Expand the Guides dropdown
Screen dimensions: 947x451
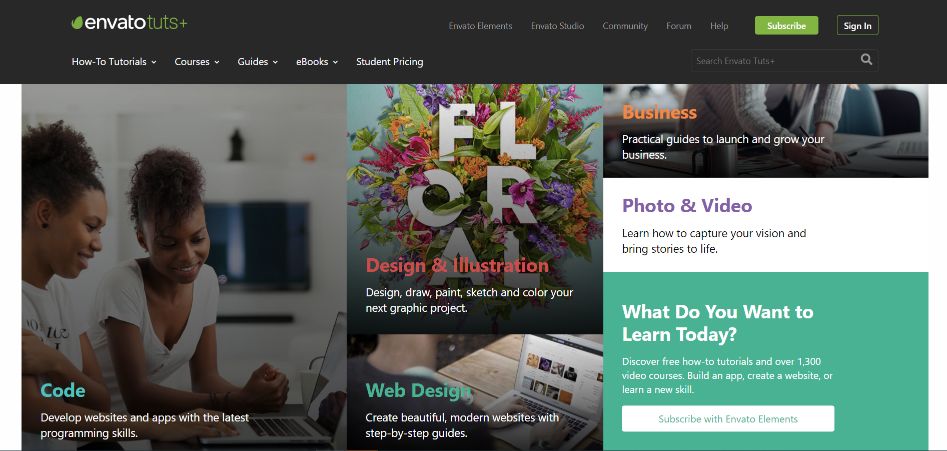click(x=257, y=62)
